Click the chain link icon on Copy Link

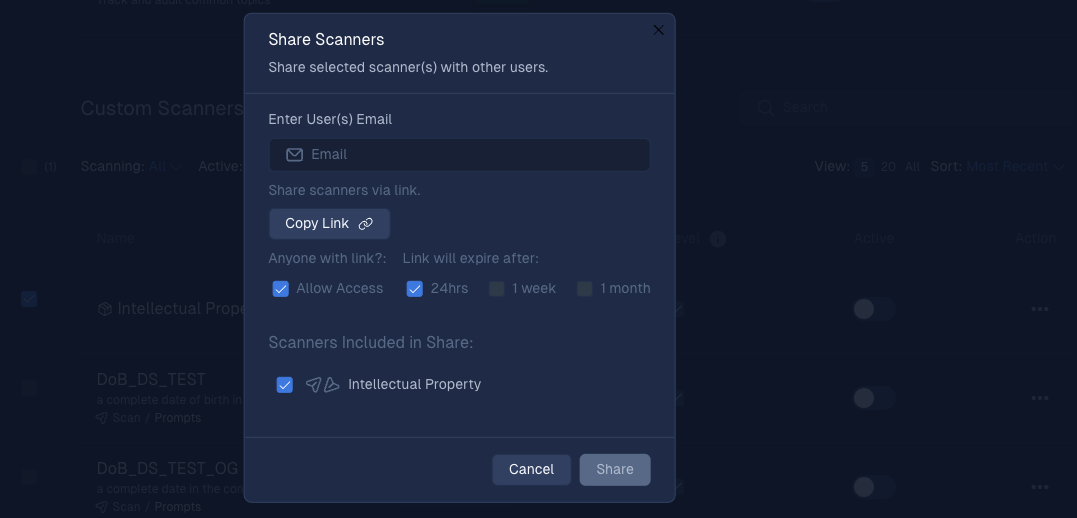365,224
